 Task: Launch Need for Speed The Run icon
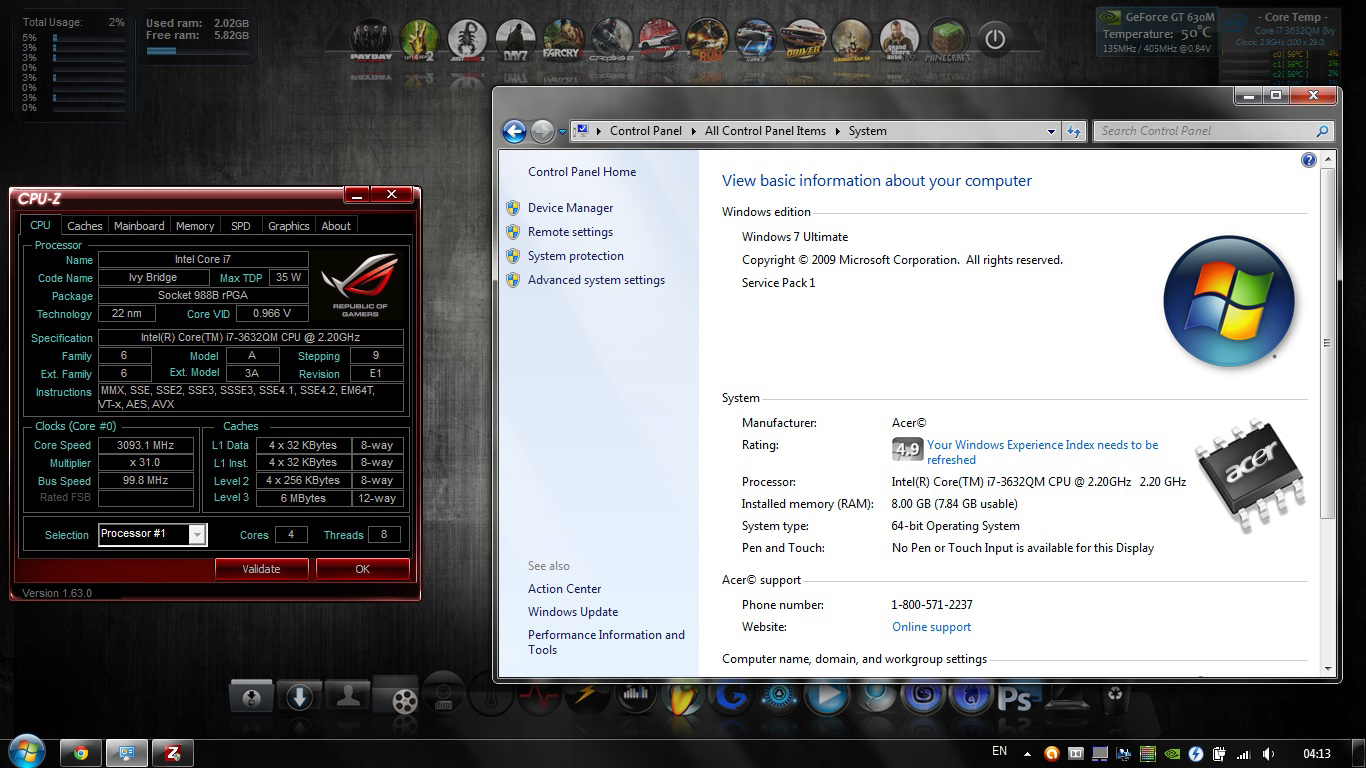707,40
